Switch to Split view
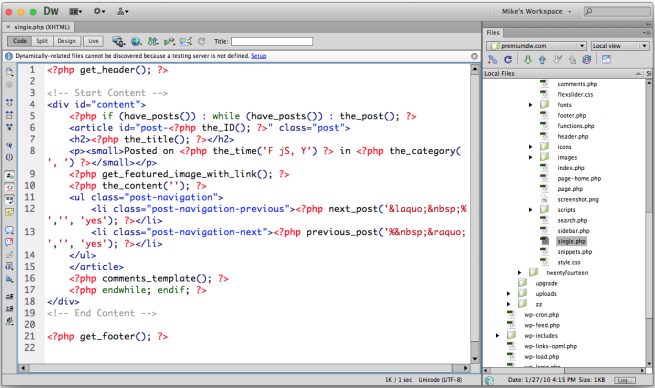 [x=42, y=41]
